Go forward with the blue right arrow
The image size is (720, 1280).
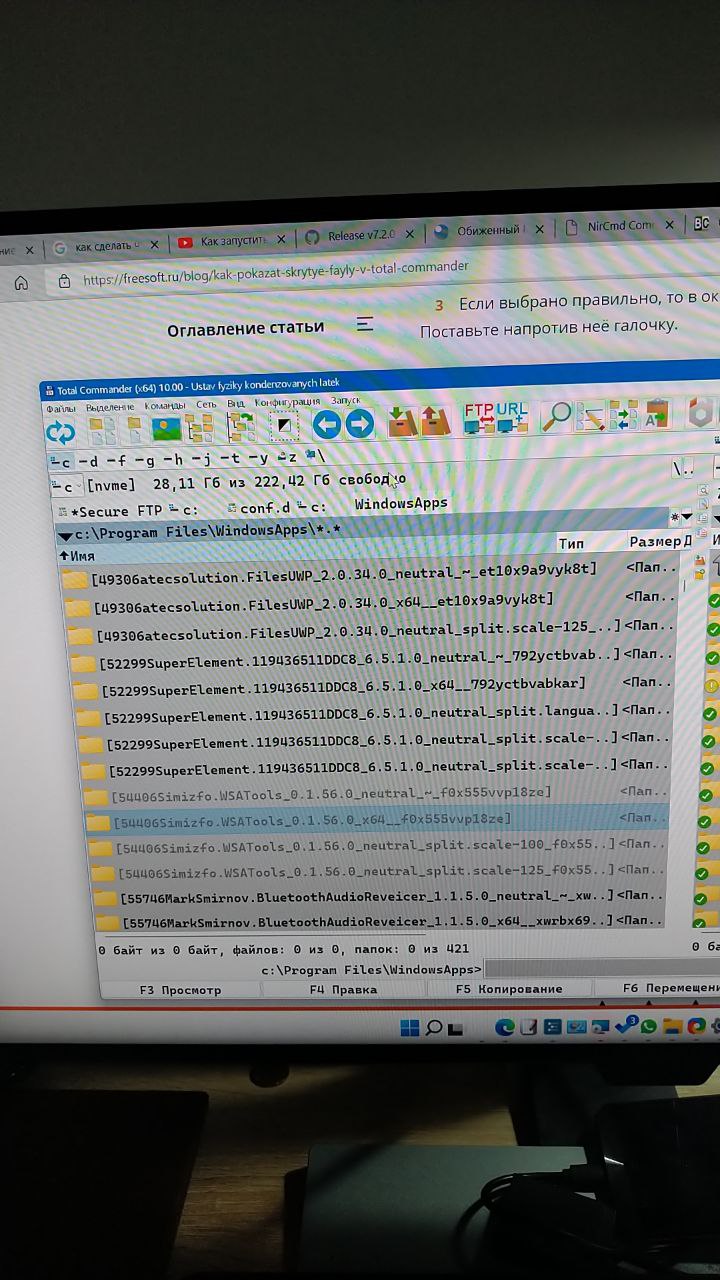360,424
